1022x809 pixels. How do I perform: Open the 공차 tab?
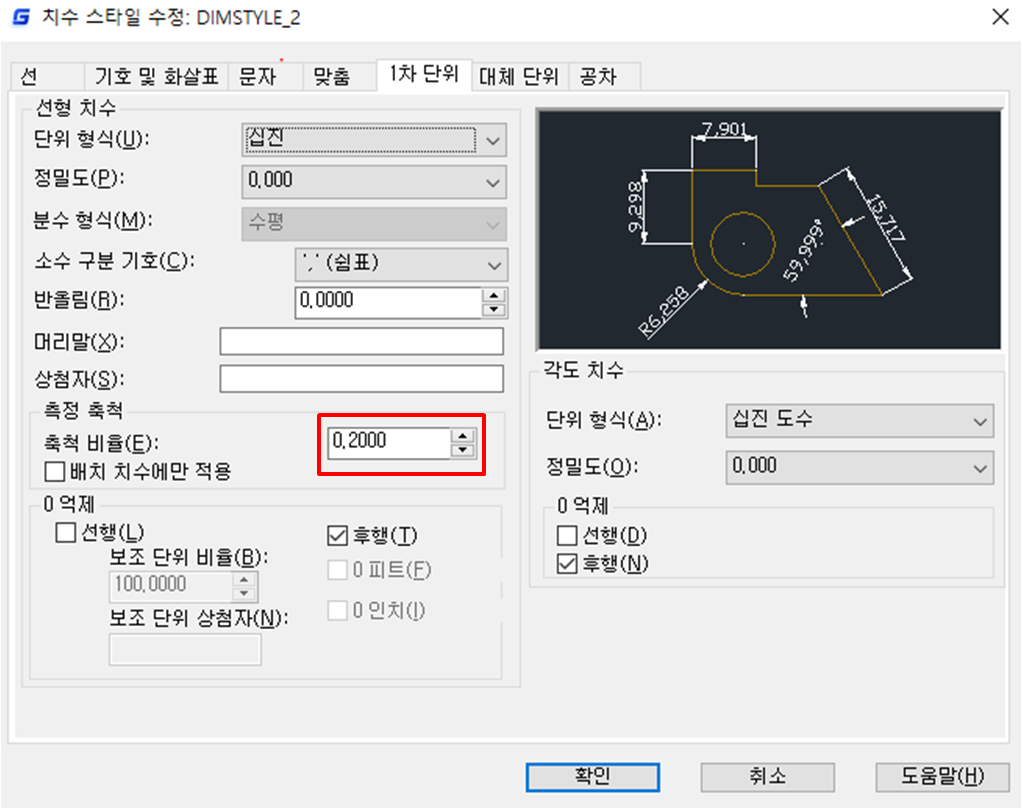(x=604, y=77)
